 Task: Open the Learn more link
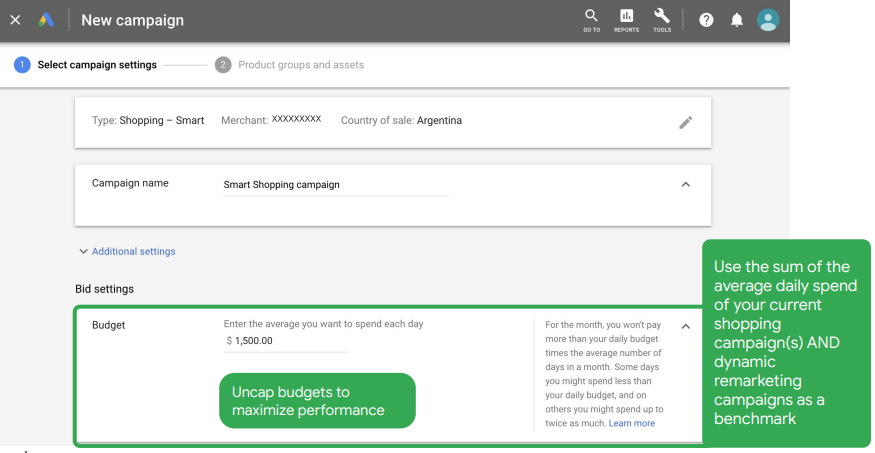click(632, 423)
